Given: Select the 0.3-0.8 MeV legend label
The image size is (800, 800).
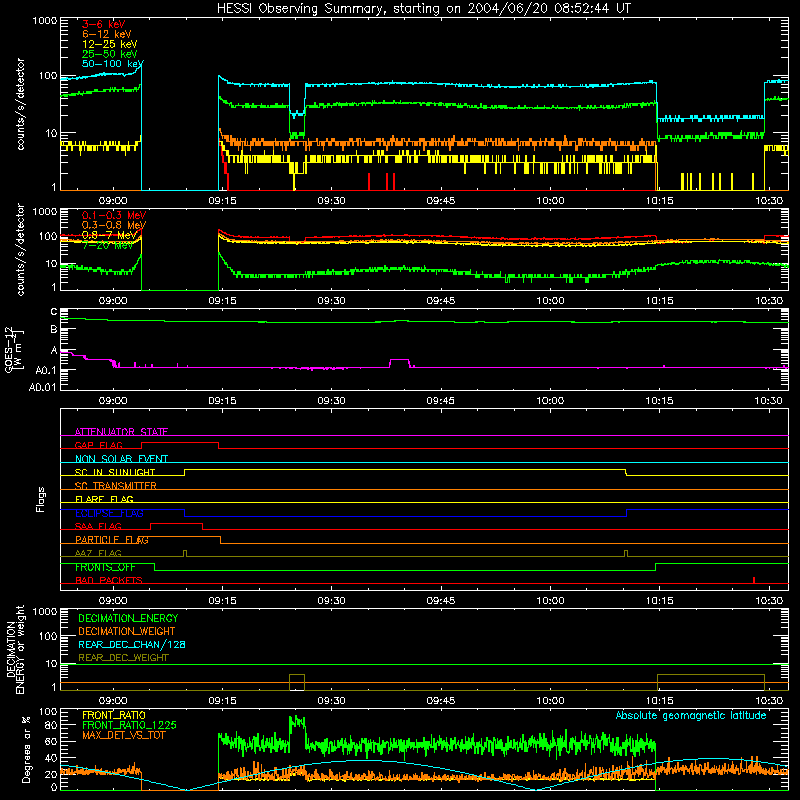Looking at the screenshot, I should 114,225.
